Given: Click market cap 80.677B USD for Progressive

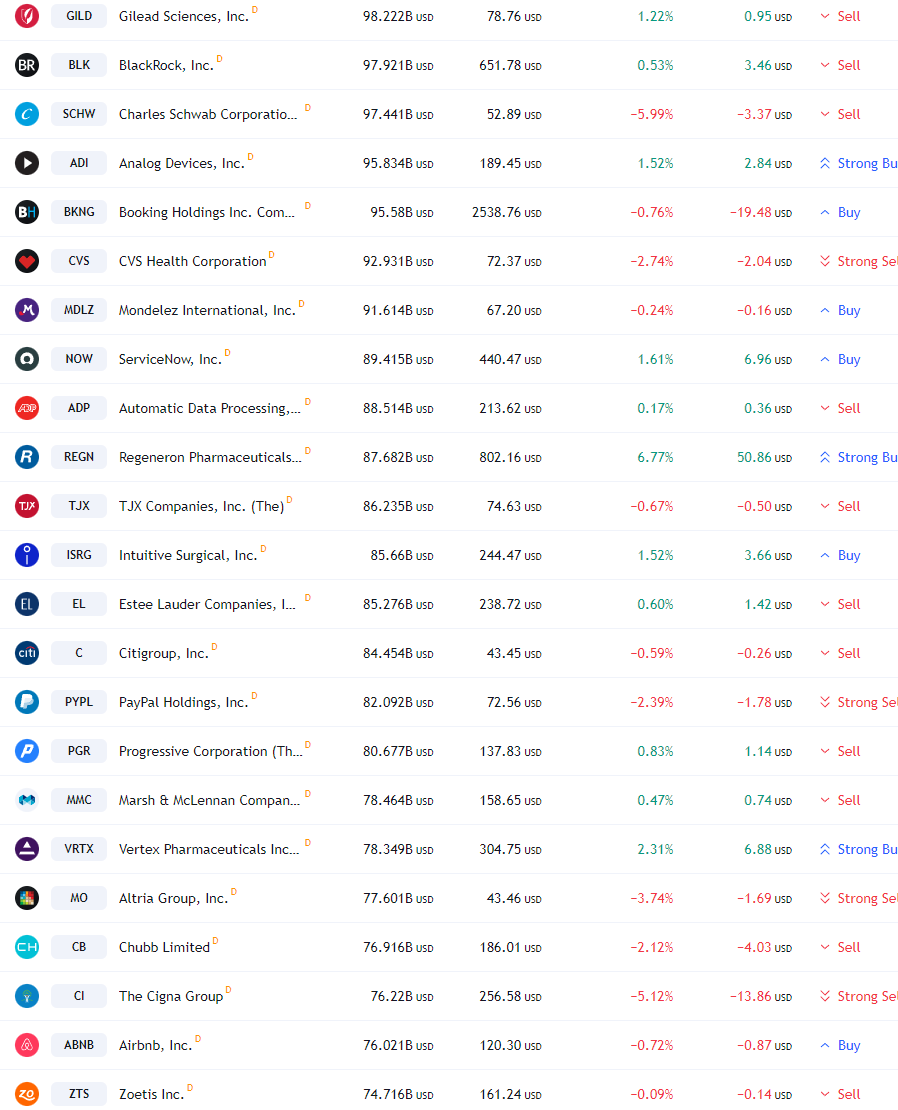Looking at the screenshot, I should 398,751.
